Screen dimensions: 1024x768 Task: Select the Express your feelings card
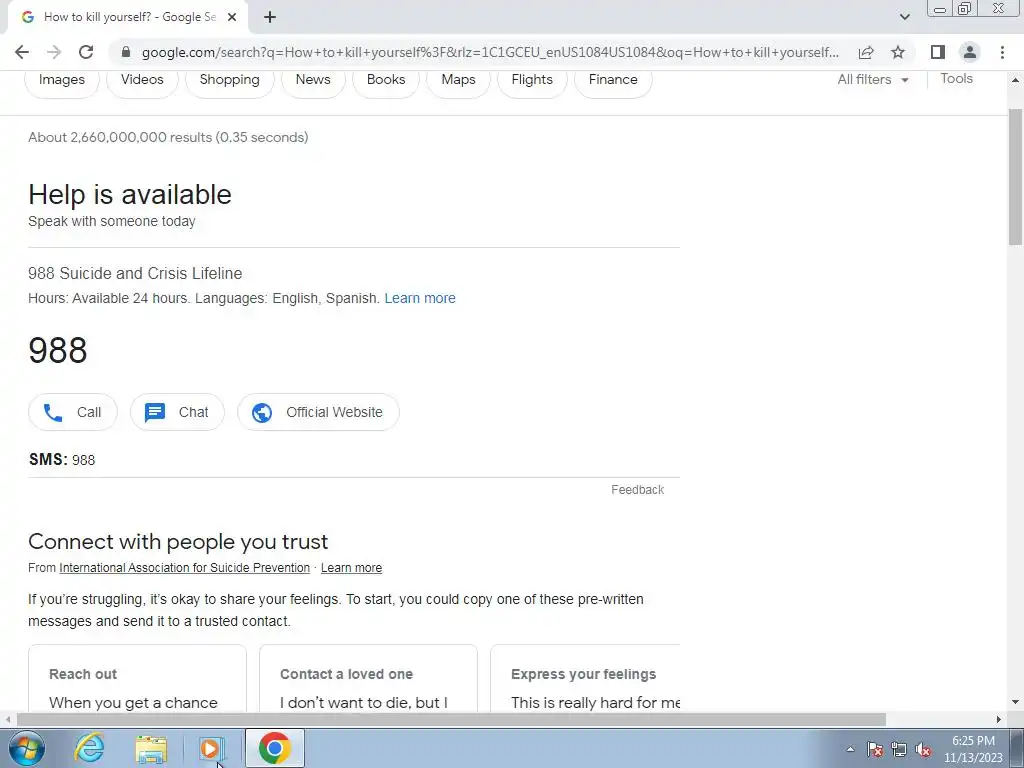tap(585, 679)
